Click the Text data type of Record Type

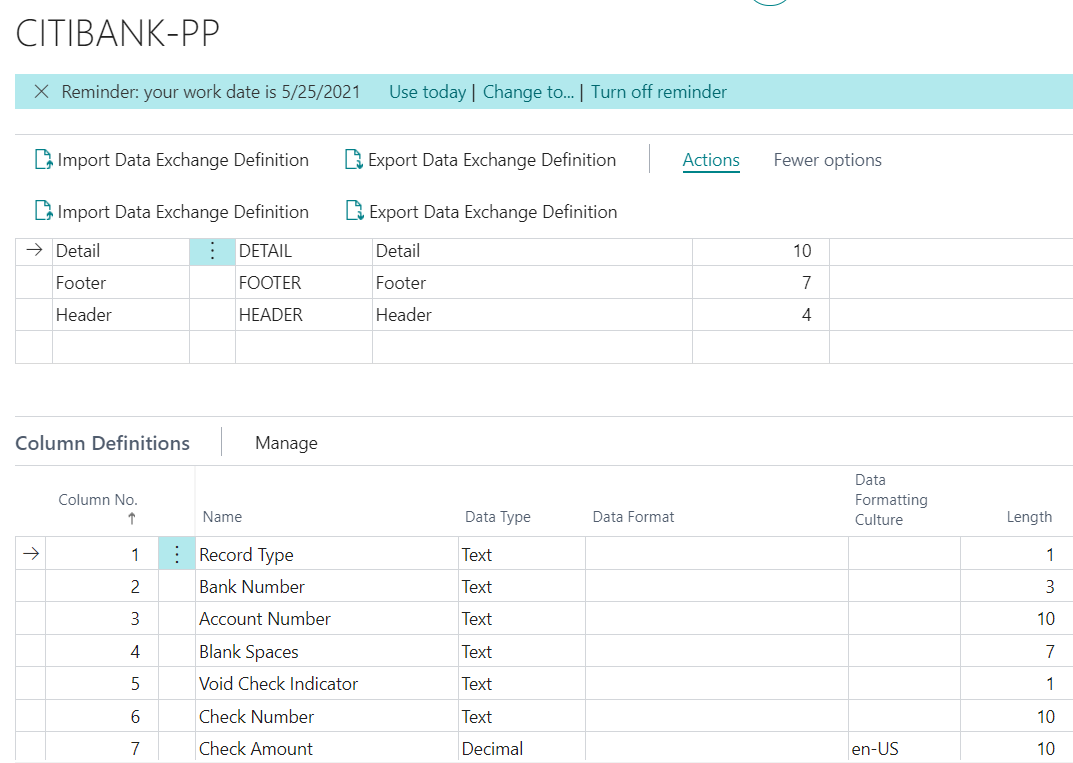(x=521, y=554)
